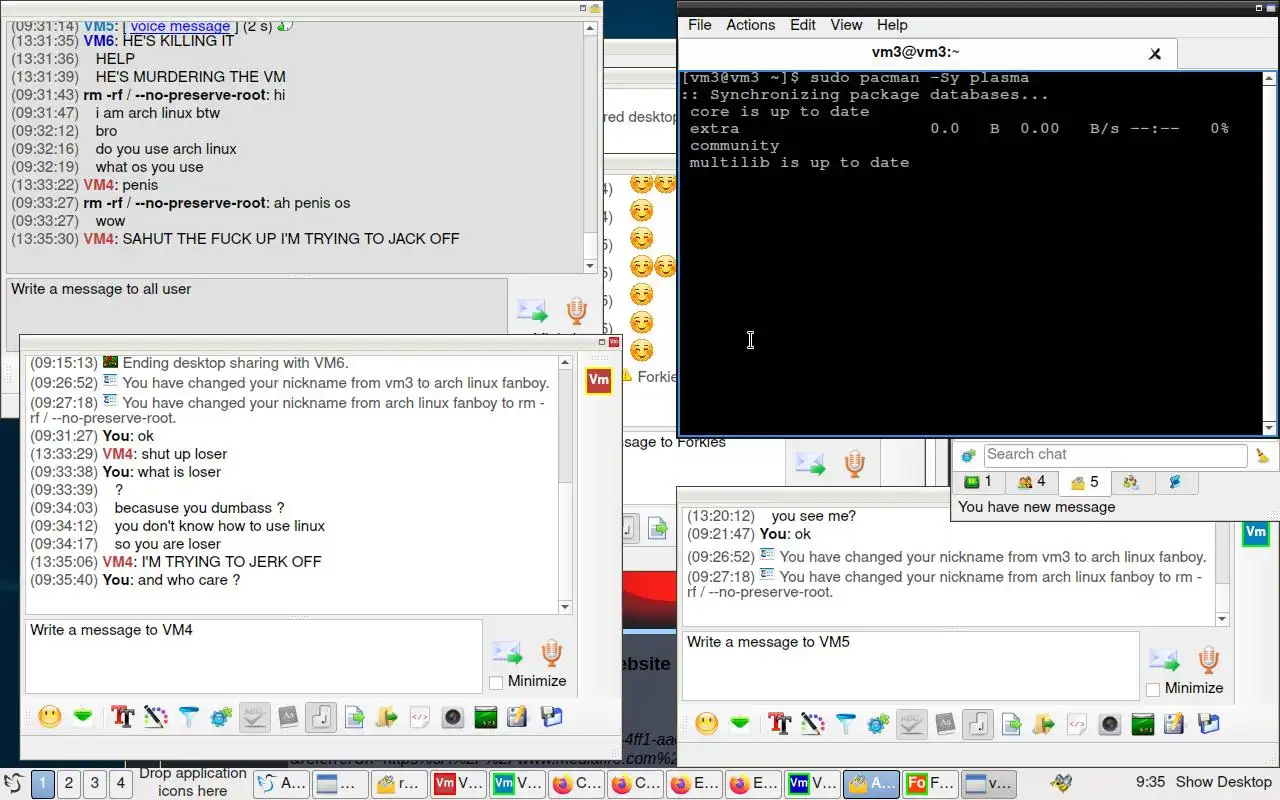The image size is (1280, 800).
Task: Open font selection in VM5 chat toolbar
Action: [780, 723]
